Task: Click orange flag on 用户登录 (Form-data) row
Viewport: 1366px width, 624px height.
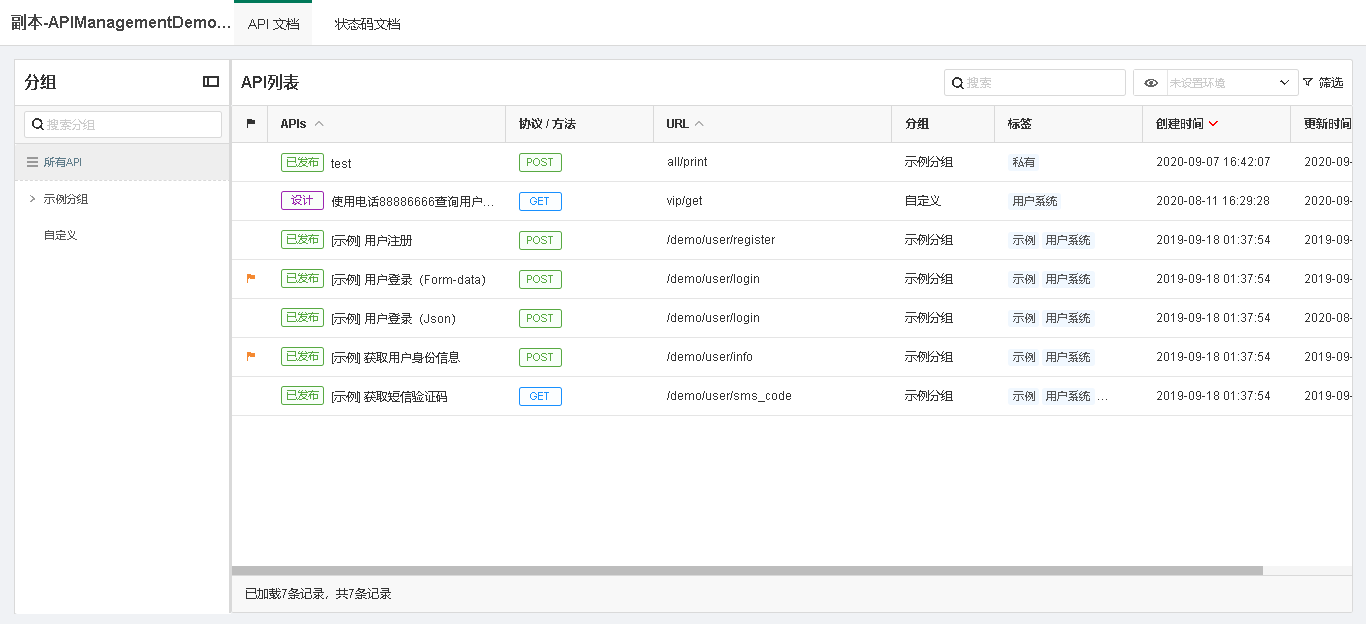Action: click(x=250, y=278)
